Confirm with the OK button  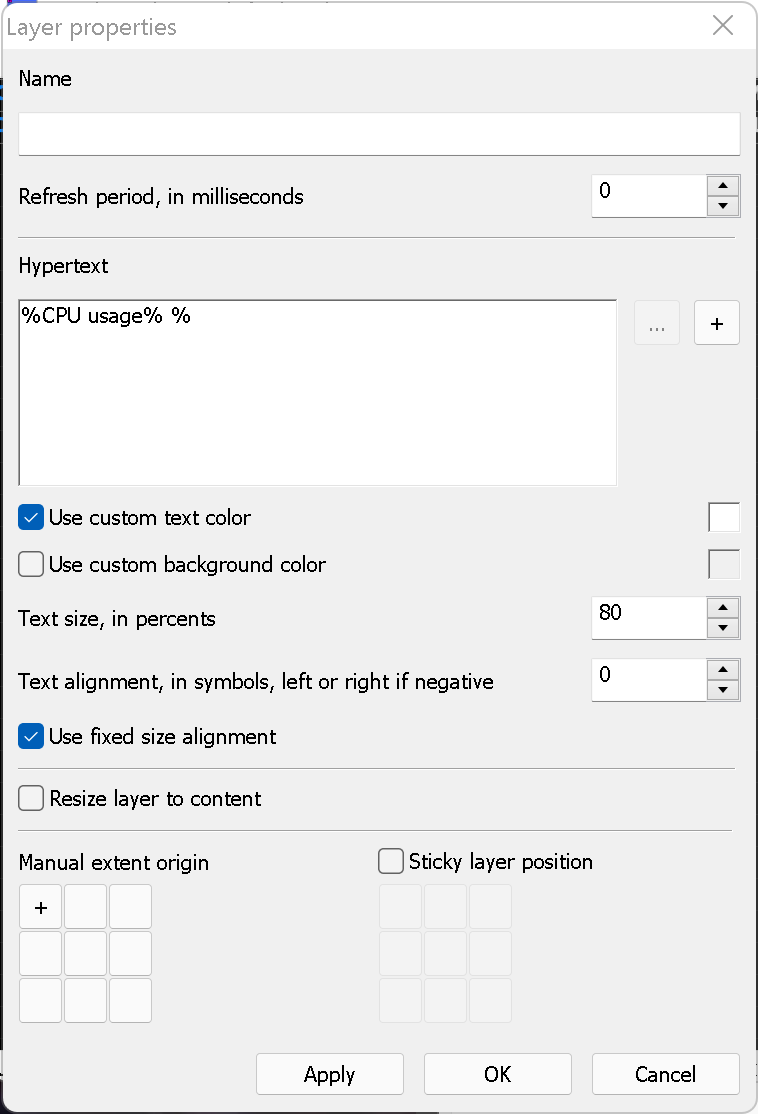coord(497,1074)
